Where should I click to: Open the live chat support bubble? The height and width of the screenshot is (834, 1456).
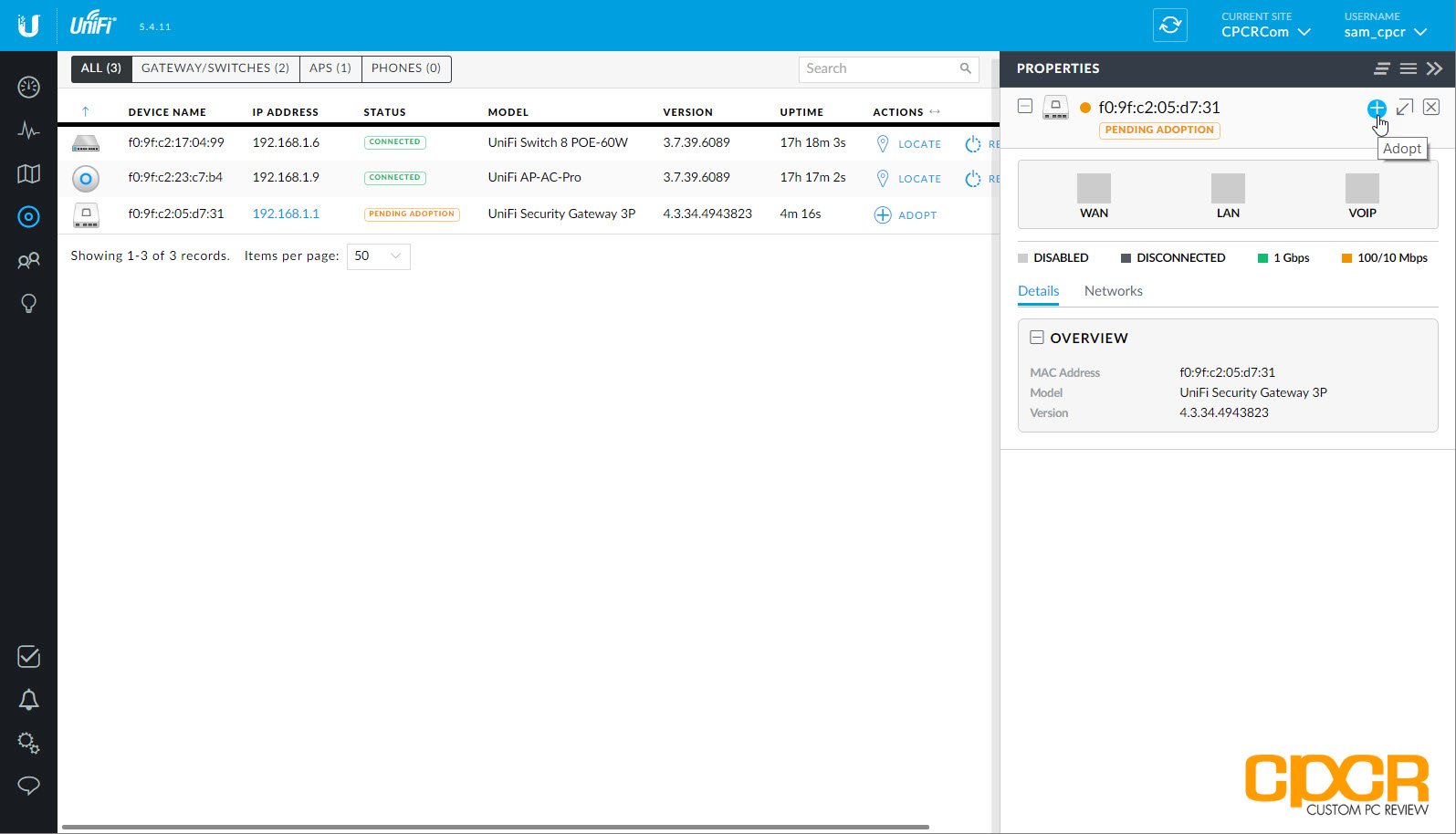(28, 786)
